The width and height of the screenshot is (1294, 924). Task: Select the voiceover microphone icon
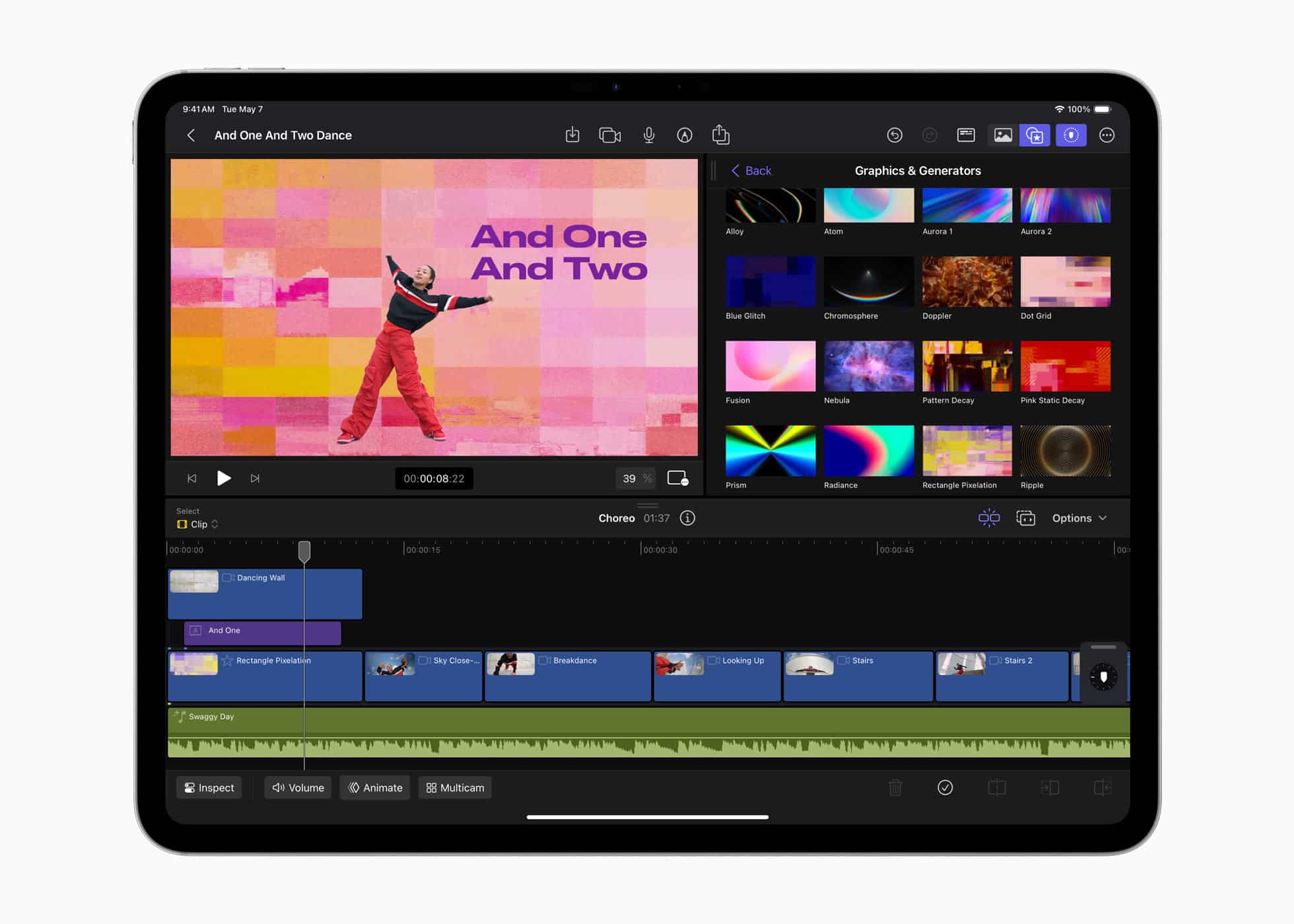[x=649, y=135]
